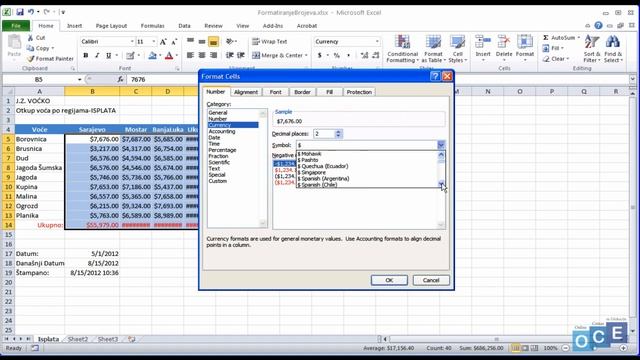This screenshot has height=360, width=640.
Task: Click OK in Format Cells dialog
Action: [389, 280]
